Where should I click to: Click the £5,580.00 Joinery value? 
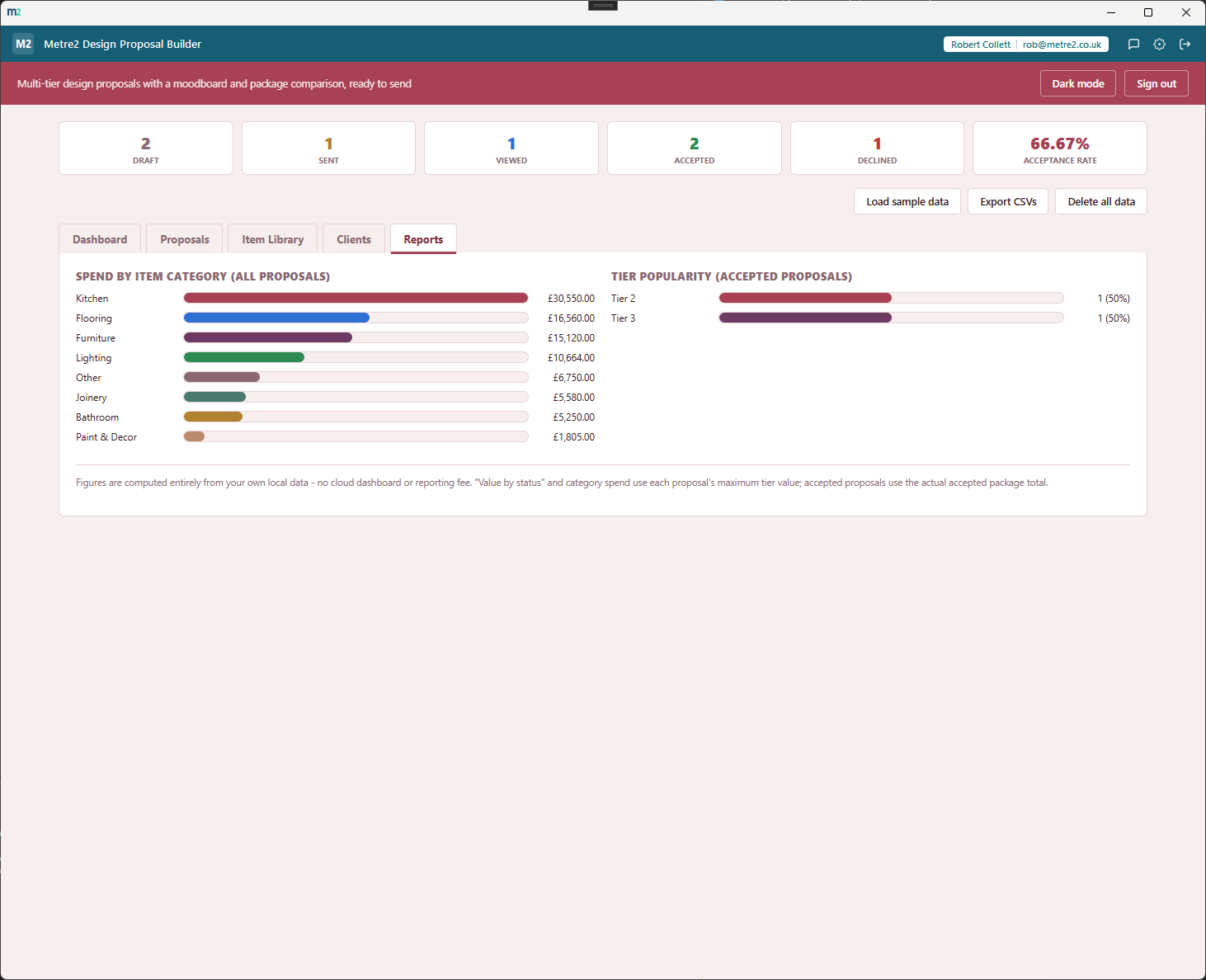(573, 398)
